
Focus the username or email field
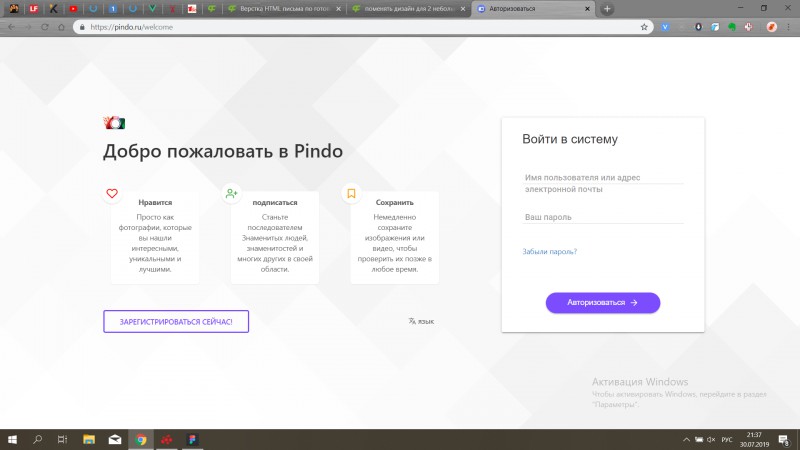[603, 178]
